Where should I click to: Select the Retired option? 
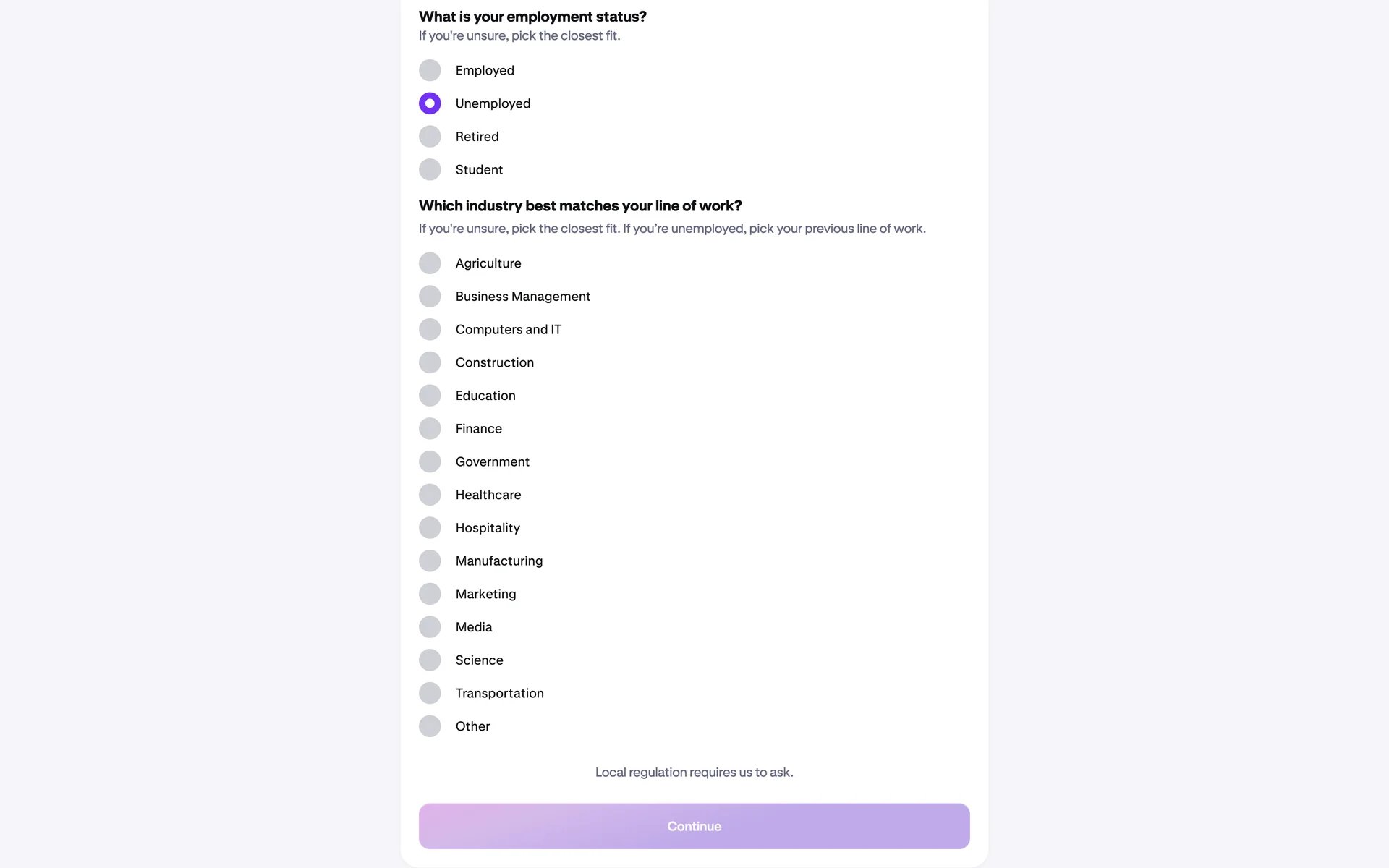[430, 137]
